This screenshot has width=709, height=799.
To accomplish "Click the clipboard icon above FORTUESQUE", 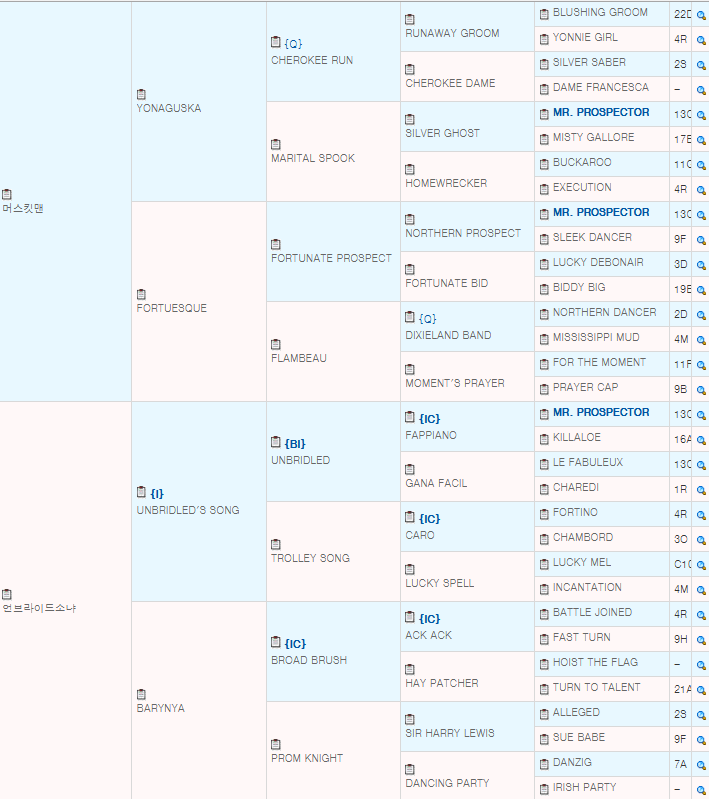I will (x=141, y=294).
